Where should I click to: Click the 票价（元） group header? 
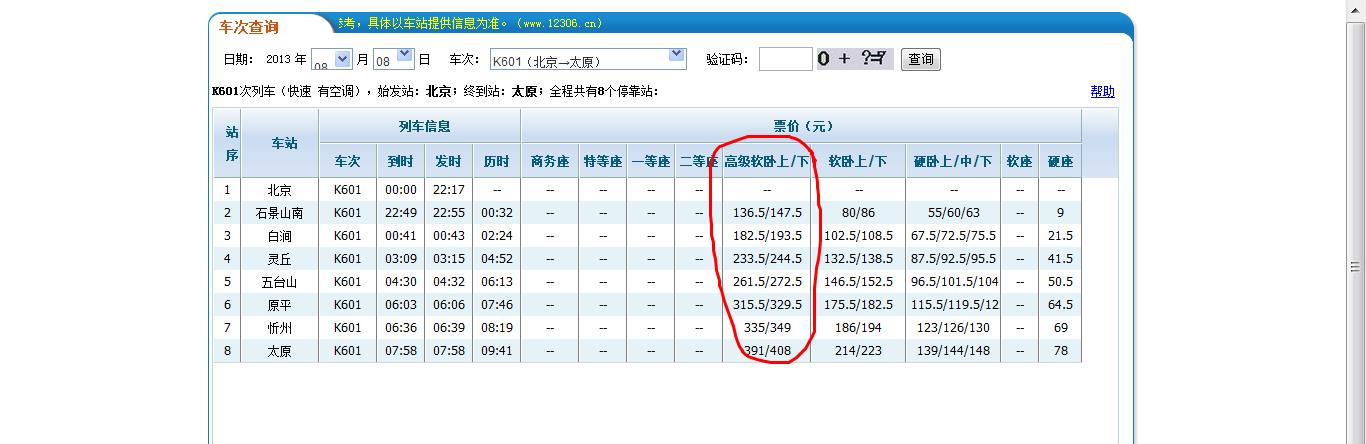(802, 126)
